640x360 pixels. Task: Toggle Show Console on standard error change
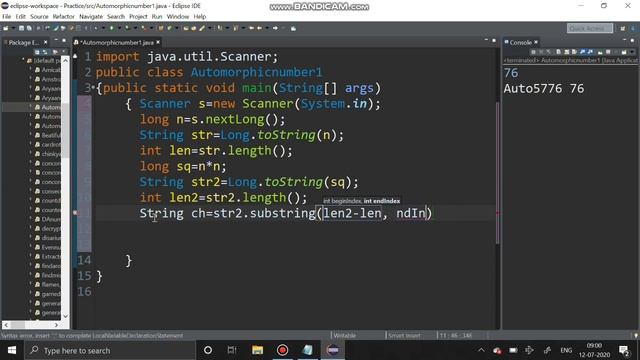tap(591, 52)
